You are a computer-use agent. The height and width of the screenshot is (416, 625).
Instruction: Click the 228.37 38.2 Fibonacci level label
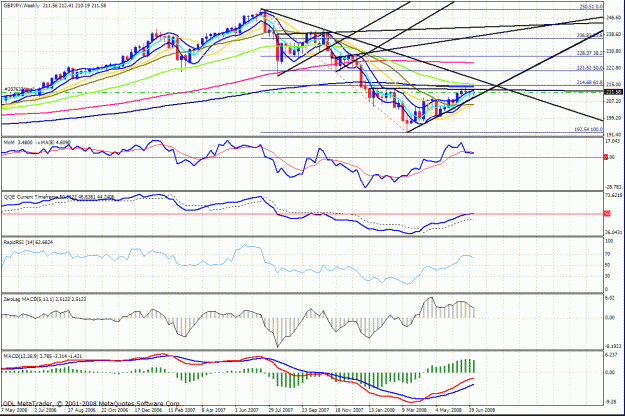tap(590, 53)
